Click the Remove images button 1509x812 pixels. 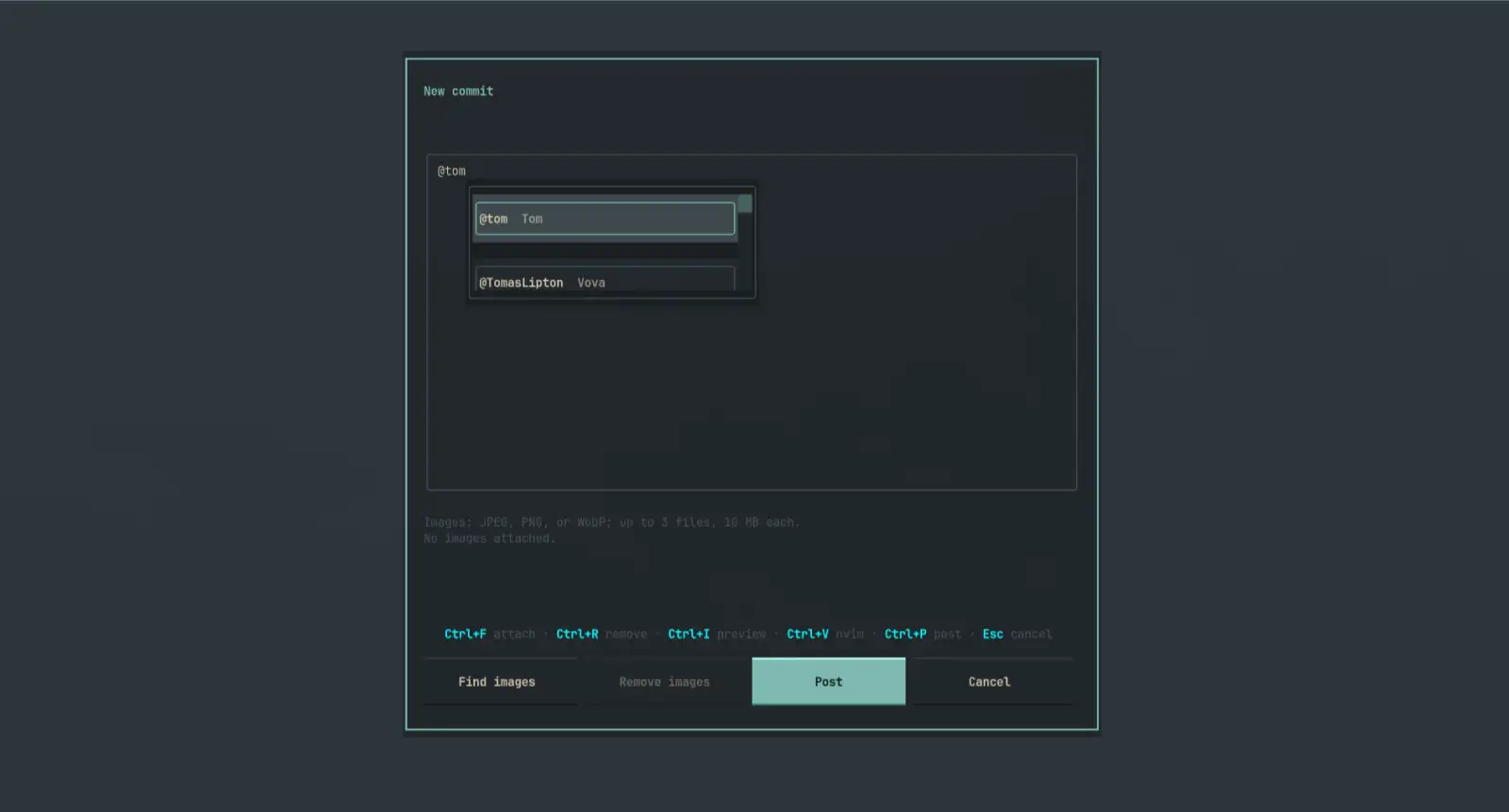[664, 682]
